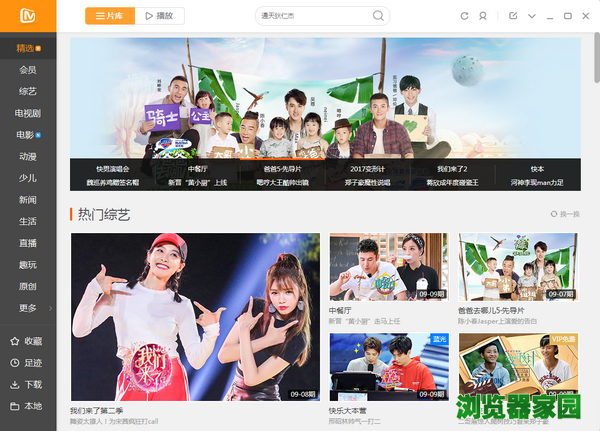Open 足迹 watch history in sidebar
Viewport: 600px width, 431px height.
(x=27, y=363)
